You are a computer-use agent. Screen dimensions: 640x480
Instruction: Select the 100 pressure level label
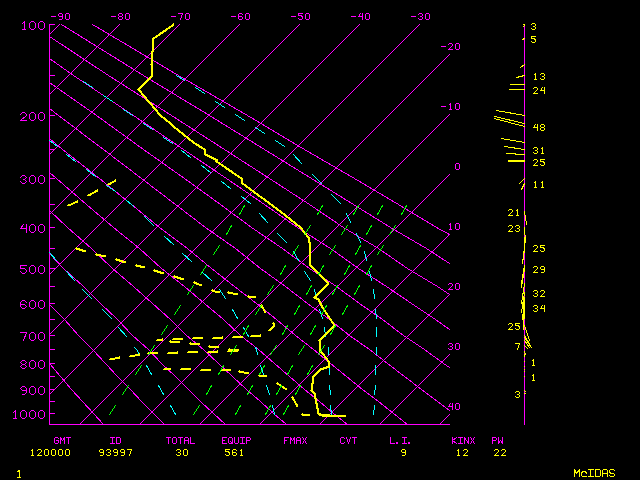tap(32, 25)
